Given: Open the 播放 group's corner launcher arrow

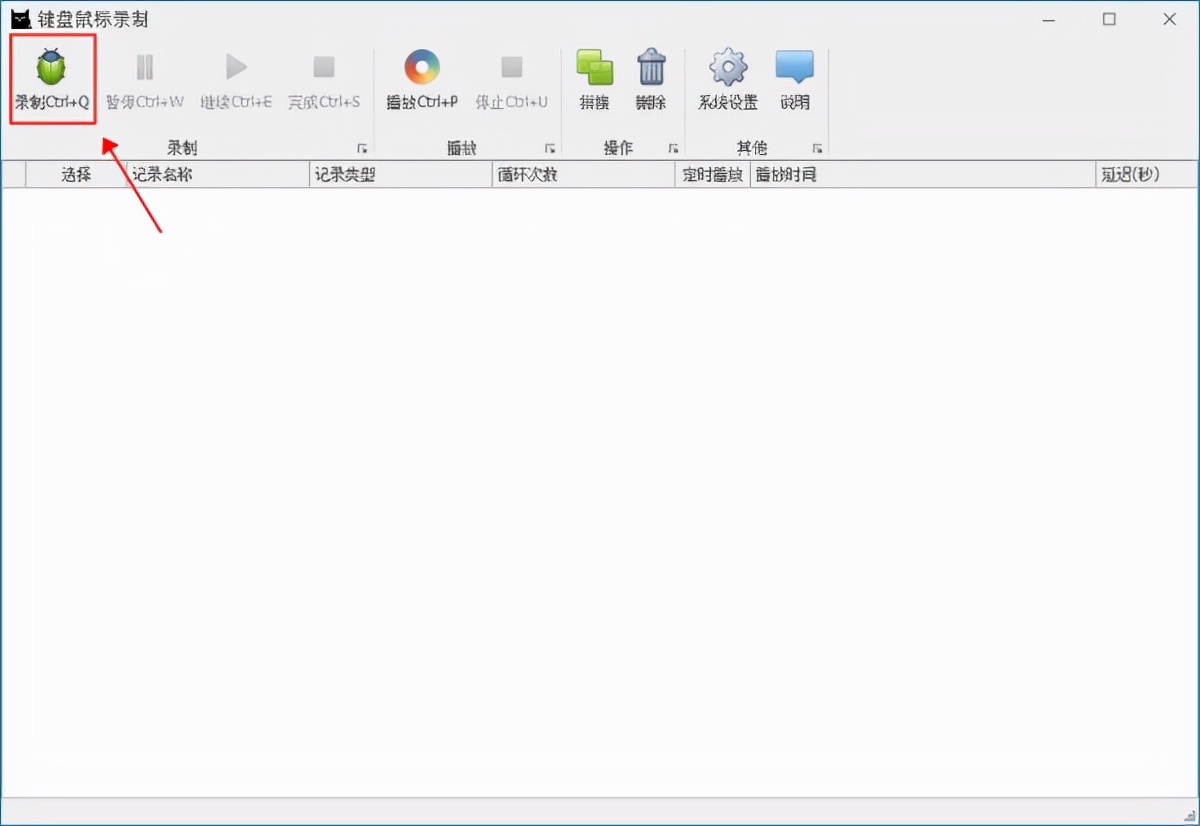Looking at the screenshot, I should tap(550, 148).
